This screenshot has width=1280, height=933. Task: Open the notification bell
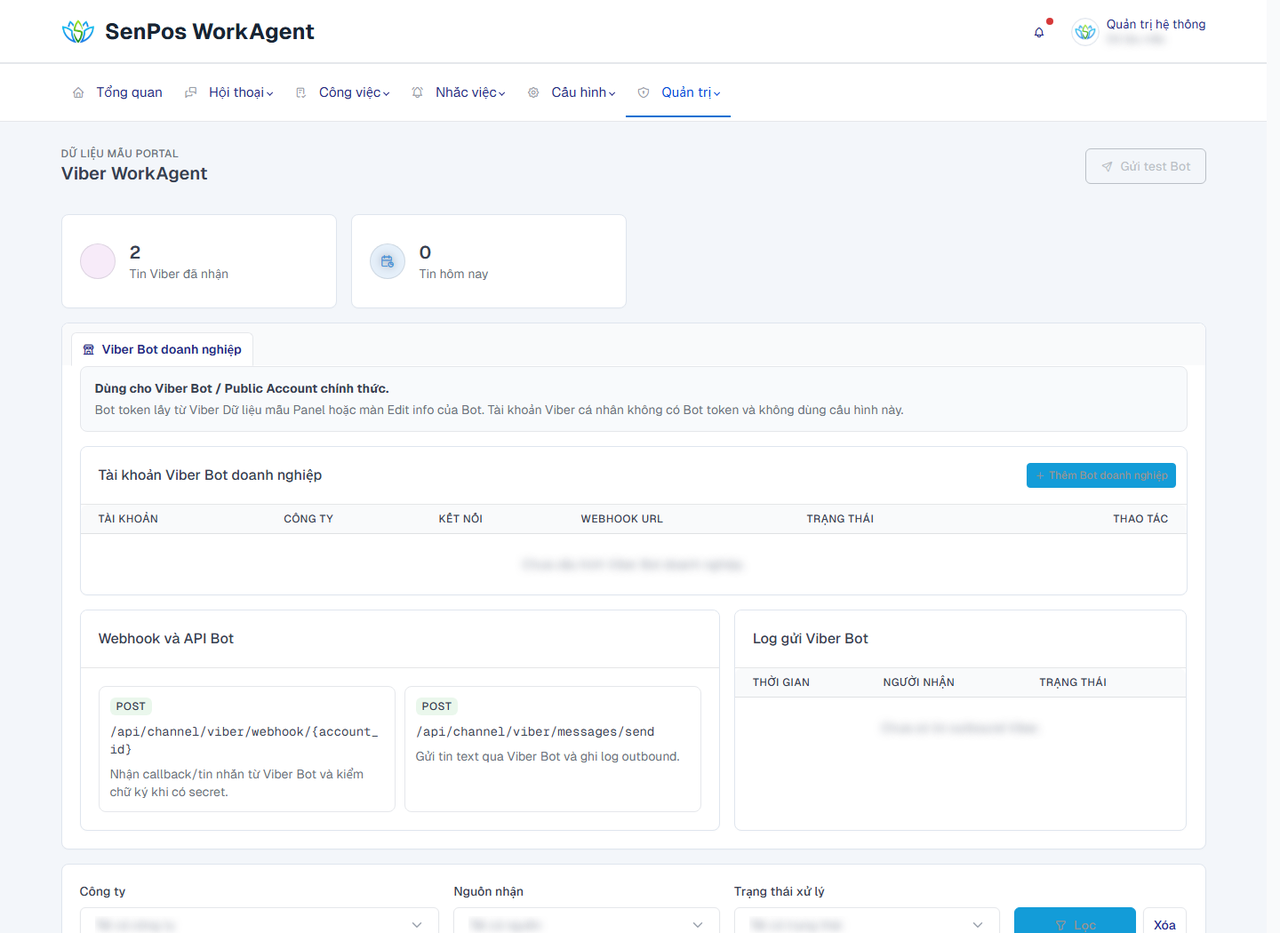click(1039, 32)
